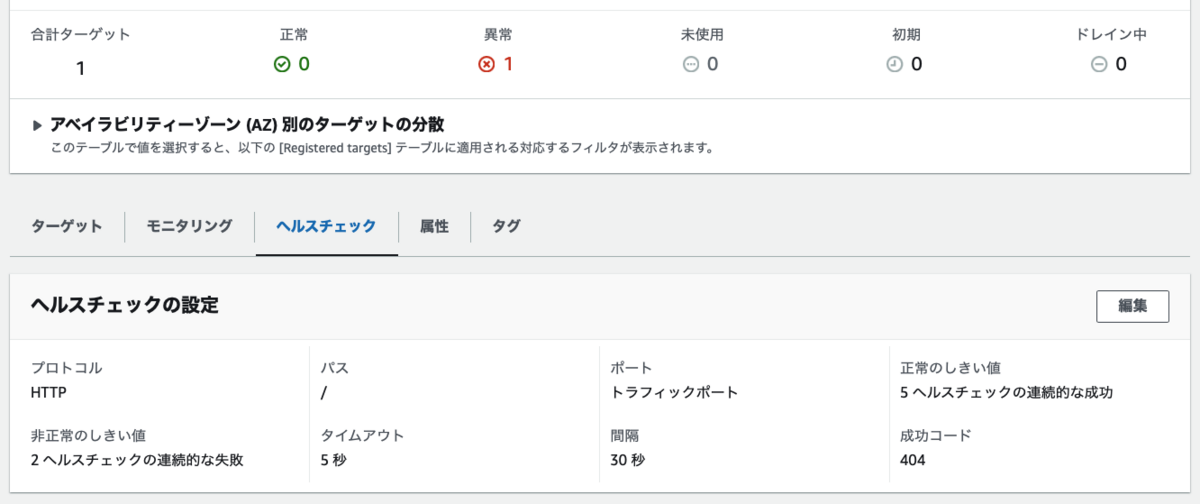Screen dimensions: 1200x504
Task: Click the unused status ellipsis icon
Action: pyautogui.click(x=690, y=64)
